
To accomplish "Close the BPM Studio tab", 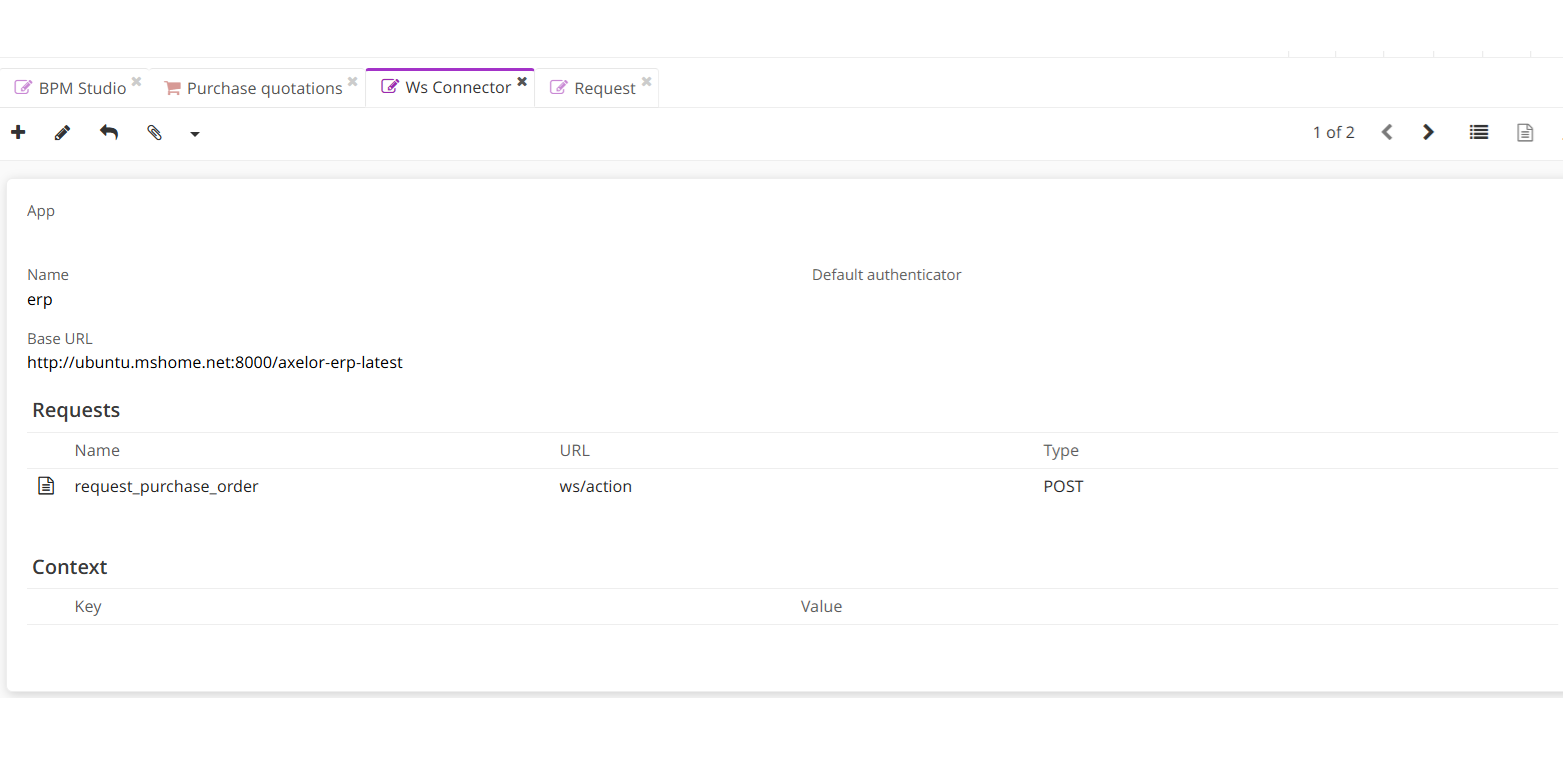I will [136, 81].
